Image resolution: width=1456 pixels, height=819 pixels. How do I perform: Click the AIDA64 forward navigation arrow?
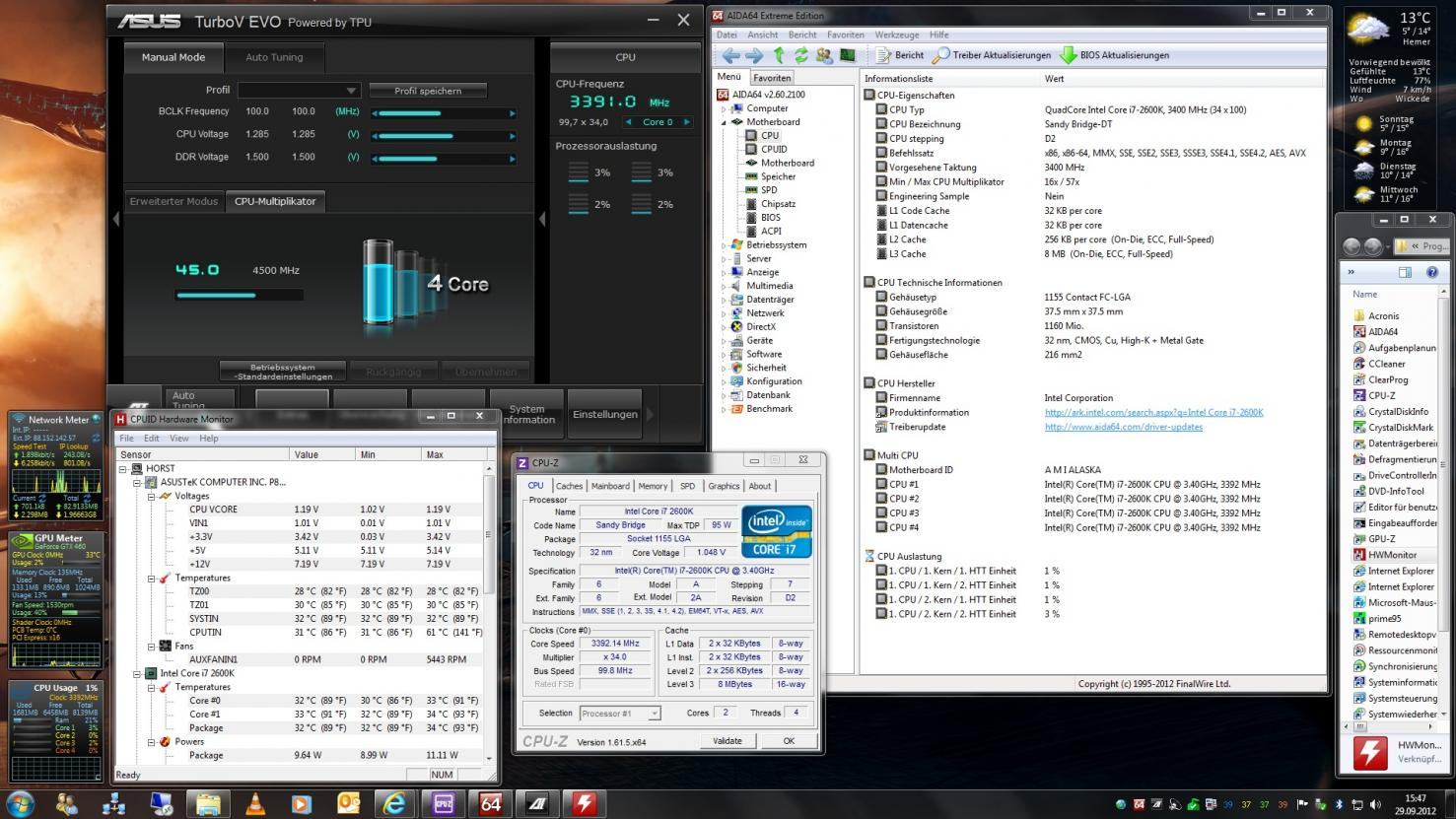755,55
